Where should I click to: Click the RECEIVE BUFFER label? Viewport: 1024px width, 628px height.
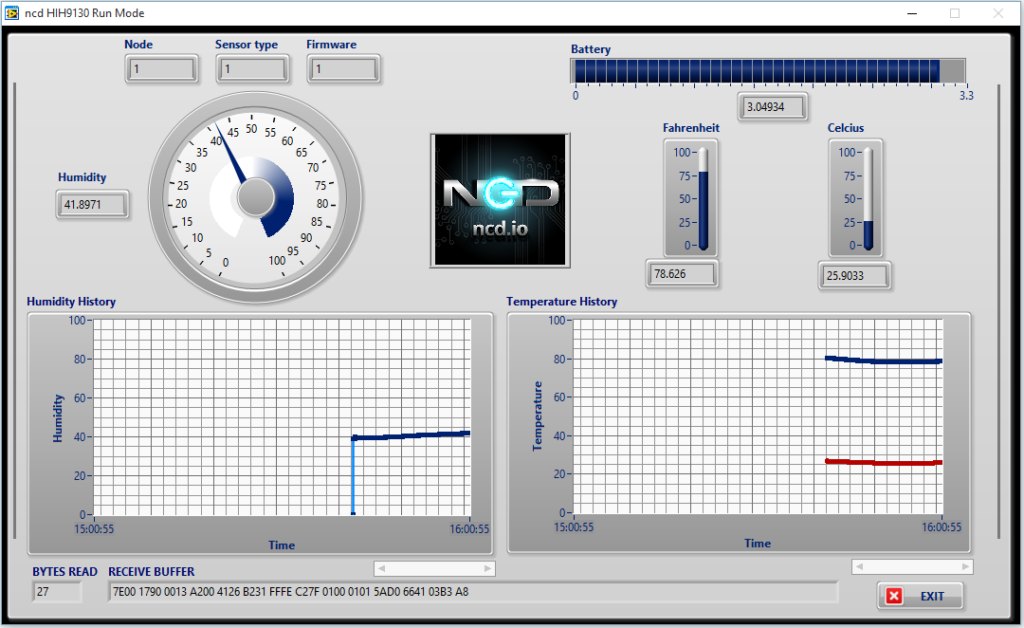coord(152,571)
